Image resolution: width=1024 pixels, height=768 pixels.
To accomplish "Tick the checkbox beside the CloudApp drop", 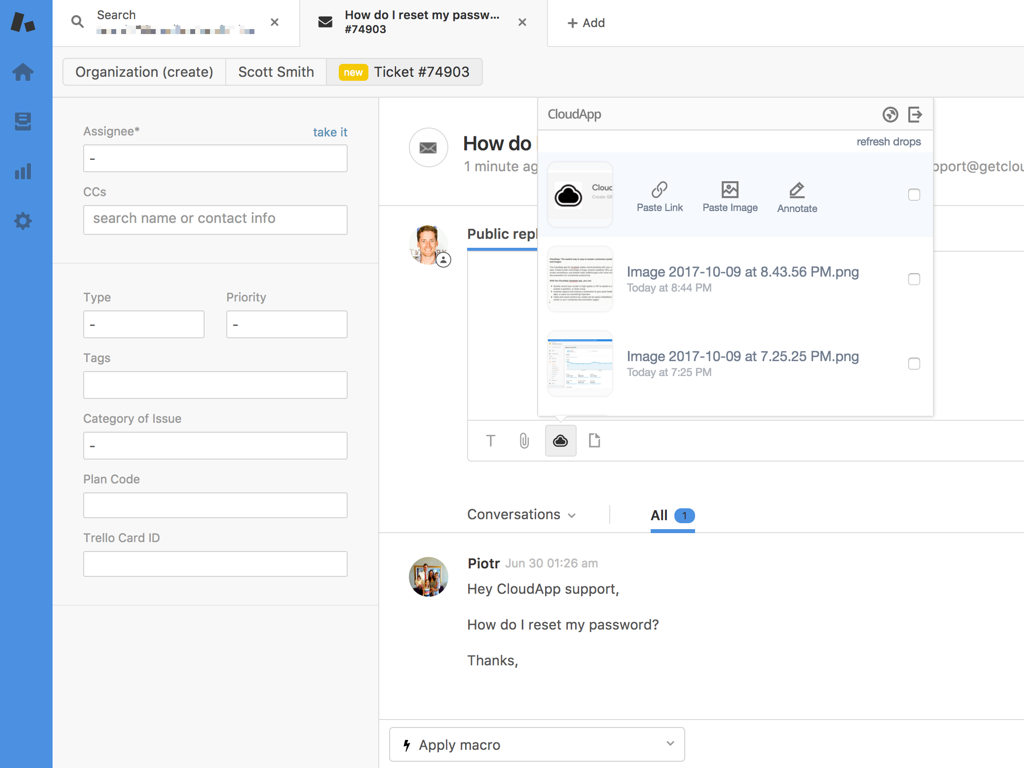I will click(913, 195).
